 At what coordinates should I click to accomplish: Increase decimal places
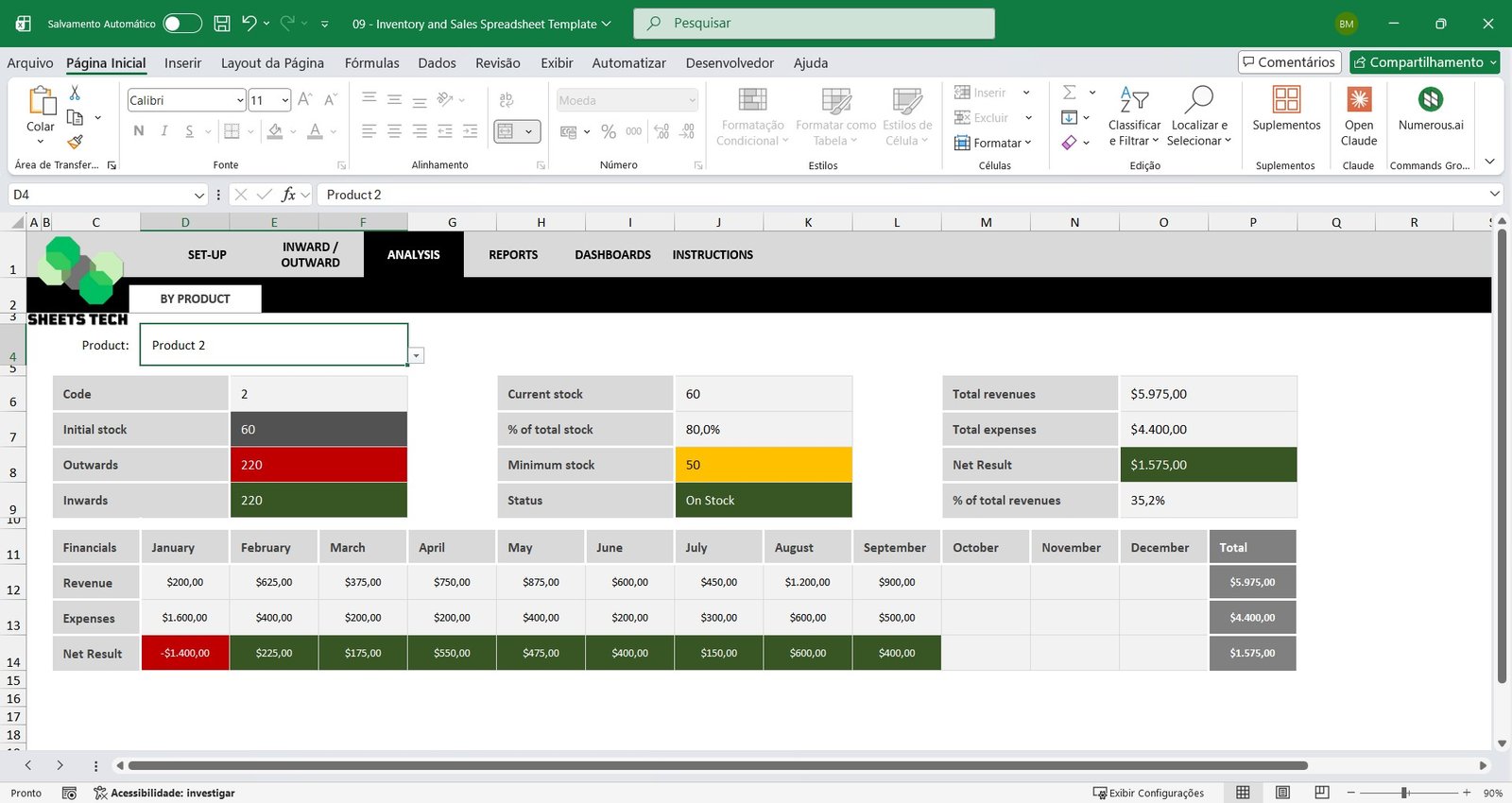click(661, 131)
